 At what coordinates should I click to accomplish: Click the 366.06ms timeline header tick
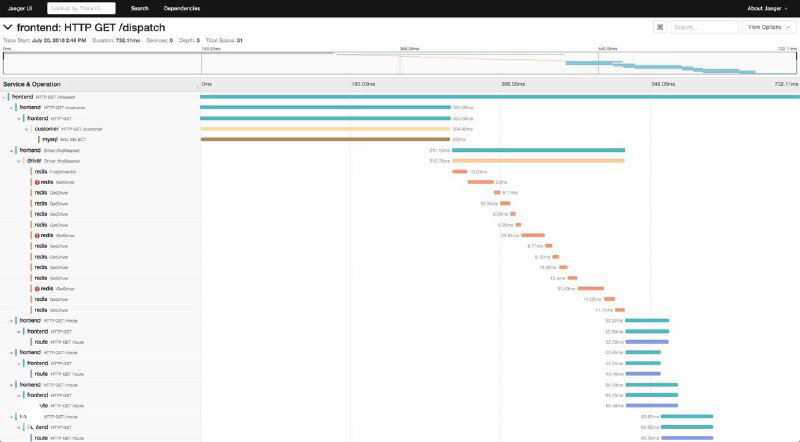513,84
